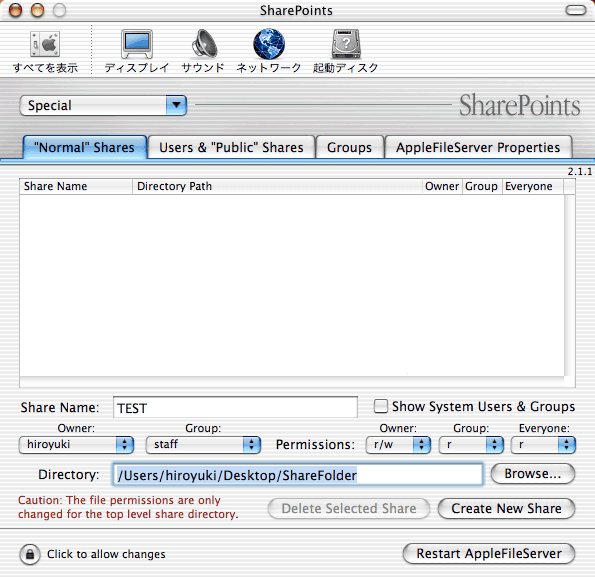Screen dimensions: 595x577
Task: Sort by Share Name column header
Action: coord(76,186)
